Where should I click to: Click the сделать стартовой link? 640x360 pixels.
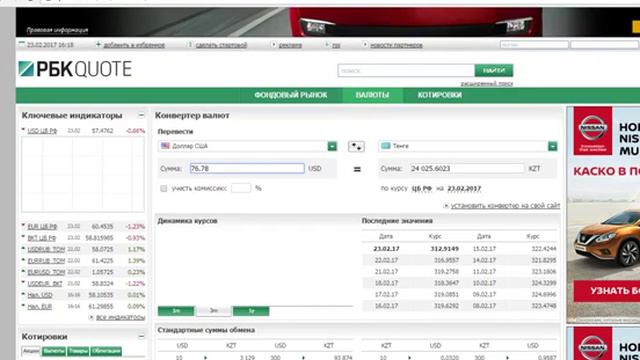click(221, 45)
